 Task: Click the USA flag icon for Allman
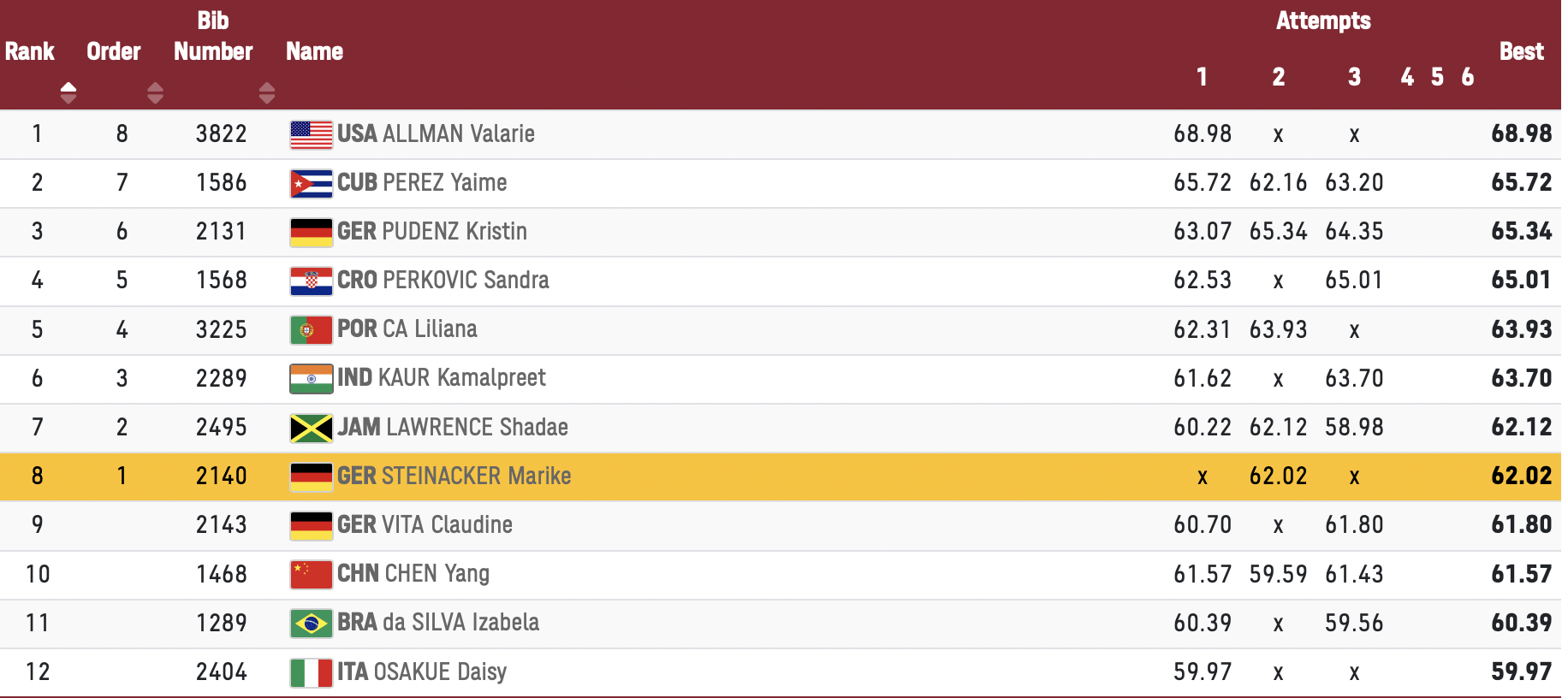pos(312,134)
